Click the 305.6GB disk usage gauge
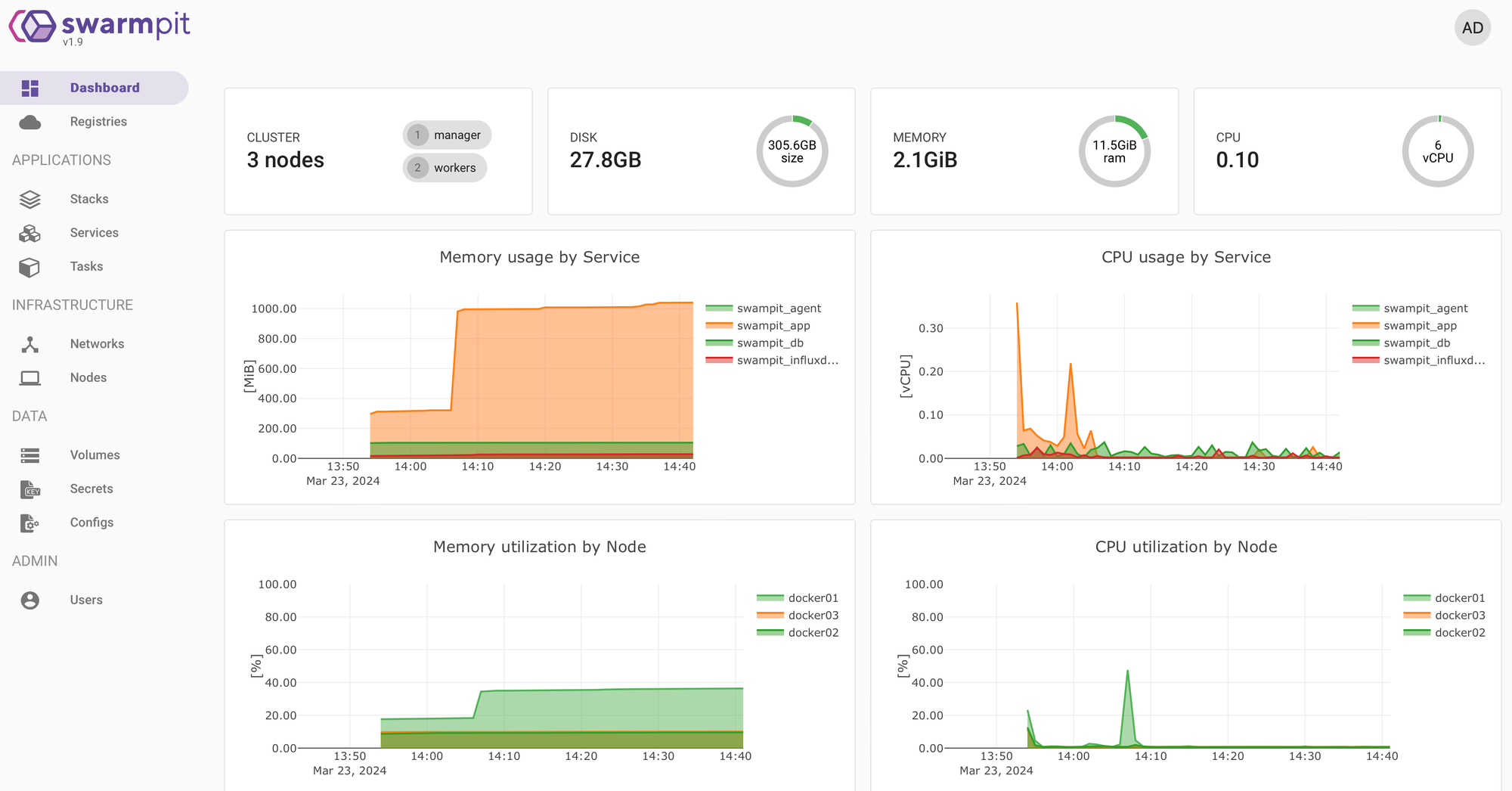 [792, 151]
